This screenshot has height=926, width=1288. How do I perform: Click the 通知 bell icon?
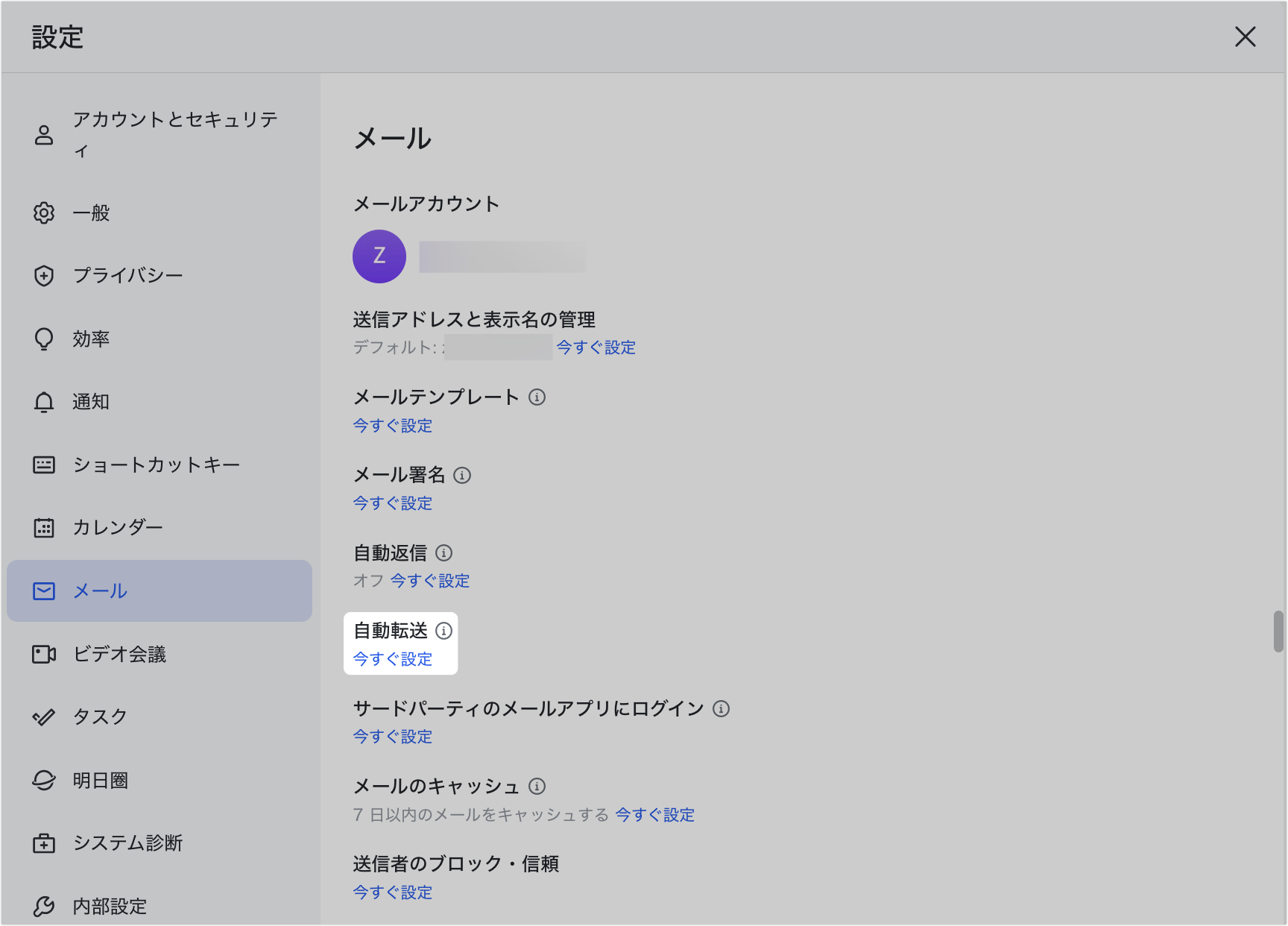[43, 401]
